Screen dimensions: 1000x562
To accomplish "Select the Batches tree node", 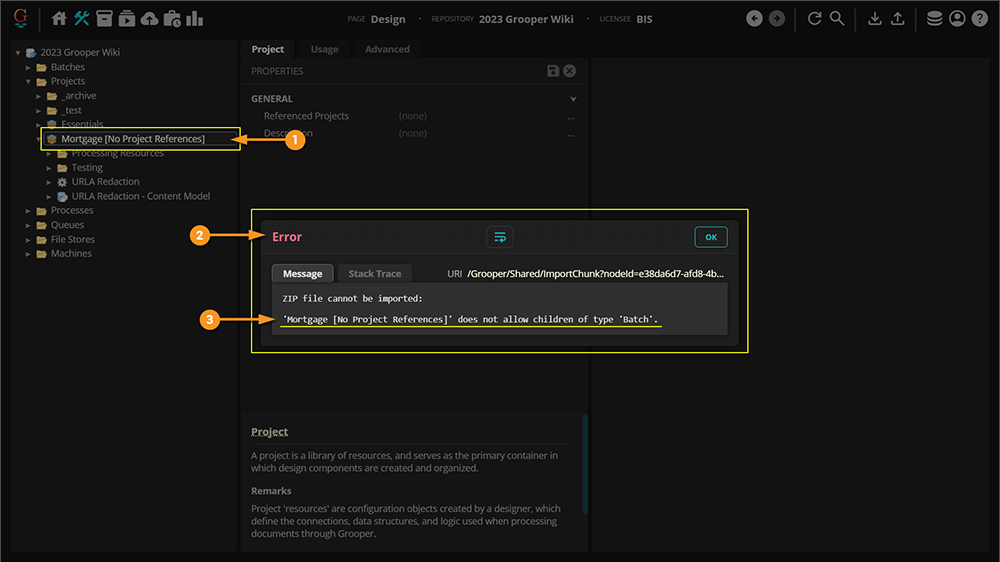I will 68,67.
